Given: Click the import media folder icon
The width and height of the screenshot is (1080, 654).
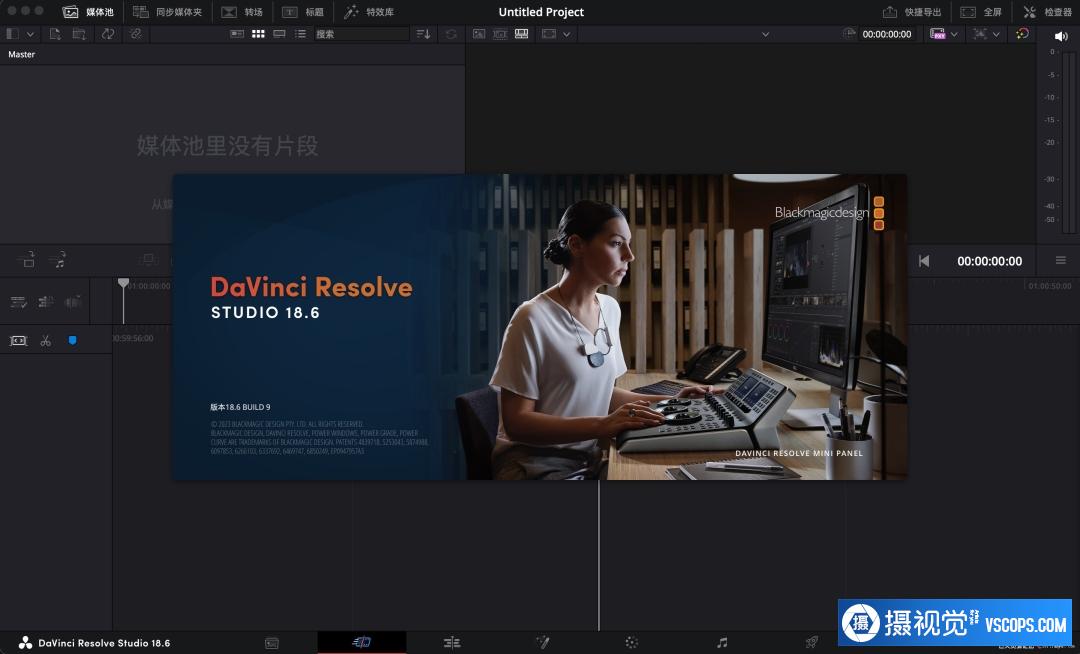Looking at the screenshot, I should tap(79, 34).
